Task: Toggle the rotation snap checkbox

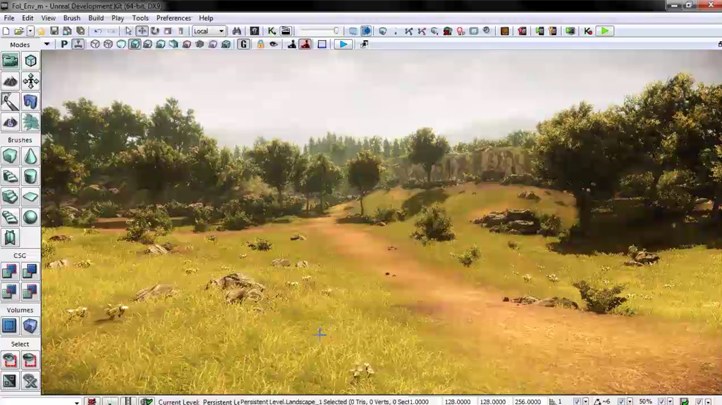Action: click(621, 402)
